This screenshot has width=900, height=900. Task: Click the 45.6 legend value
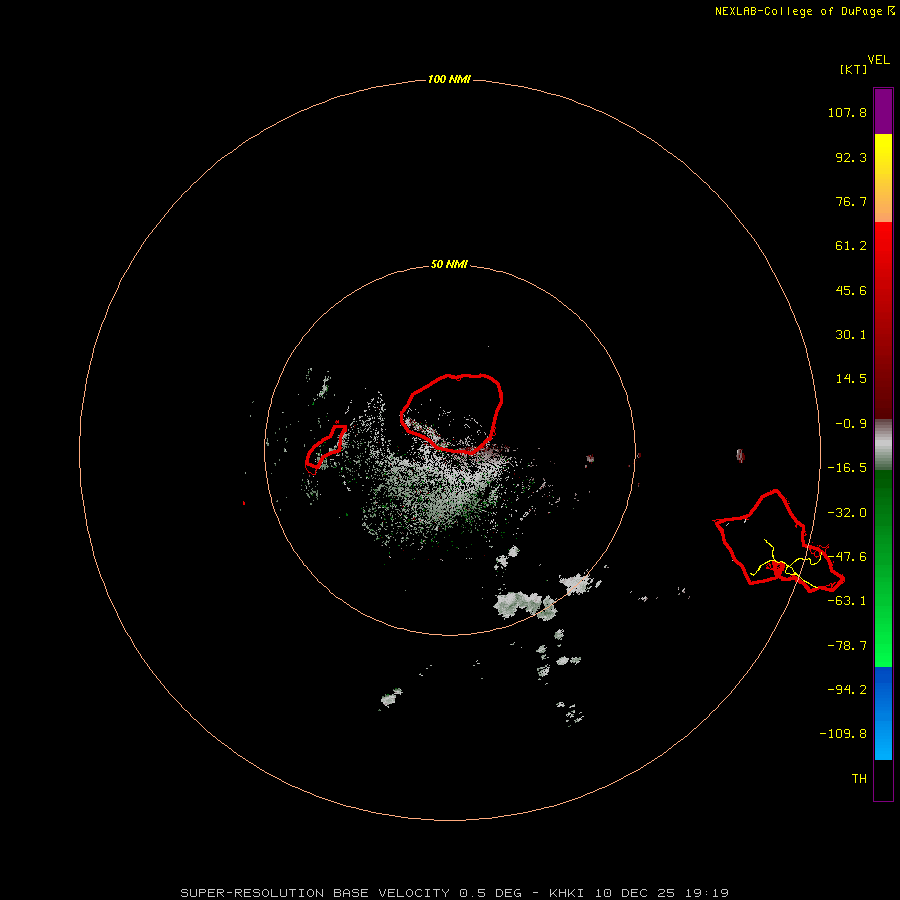click(x=851, y=290)
